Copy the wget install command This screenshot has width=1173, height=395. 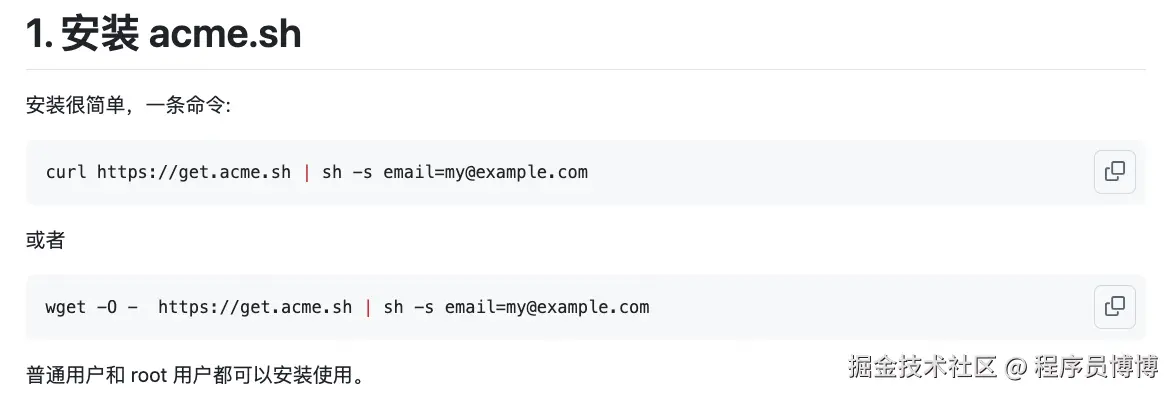(1115, 307)
